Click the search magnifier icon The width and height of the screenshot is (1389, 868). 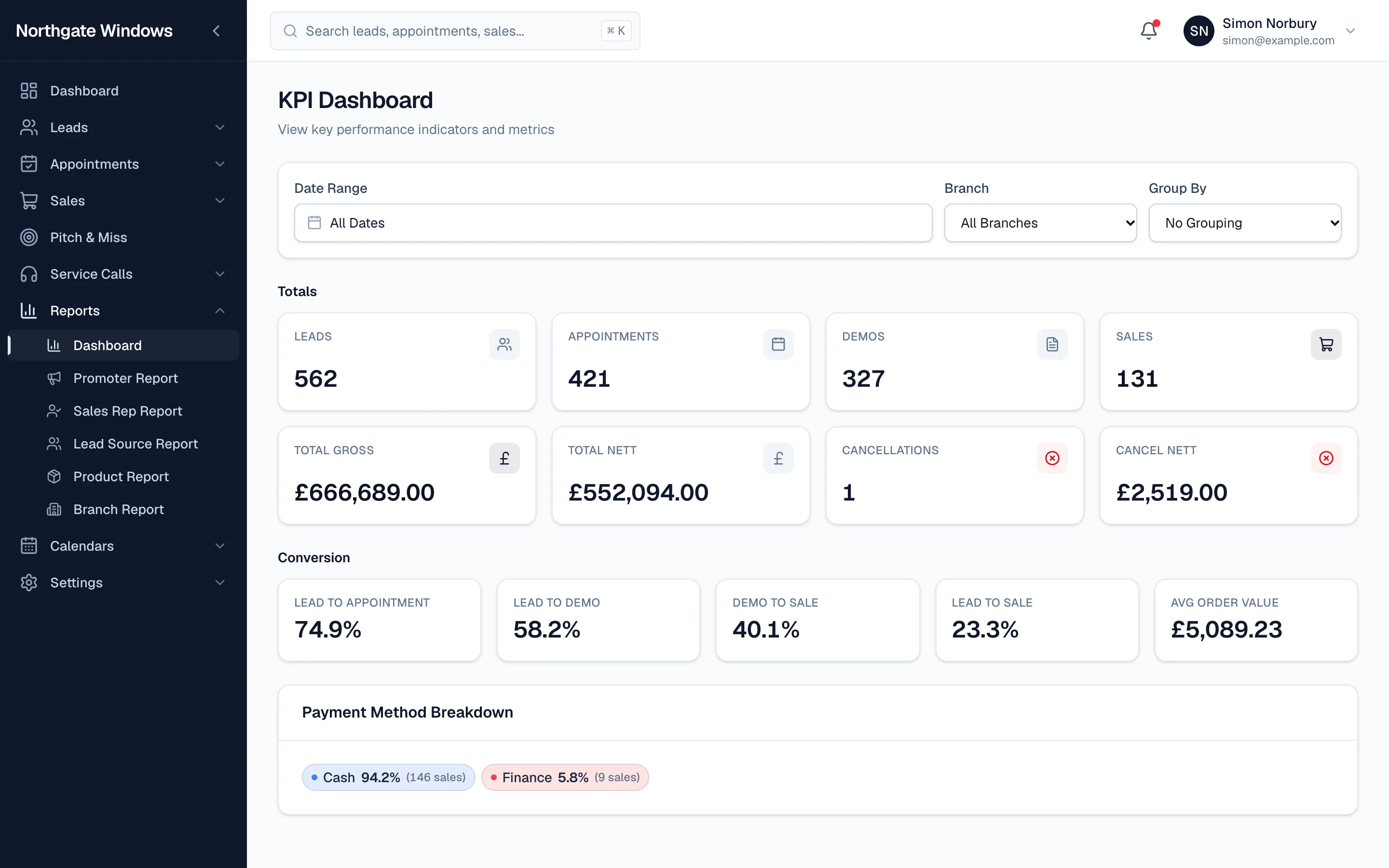click(x=290, y=31)
